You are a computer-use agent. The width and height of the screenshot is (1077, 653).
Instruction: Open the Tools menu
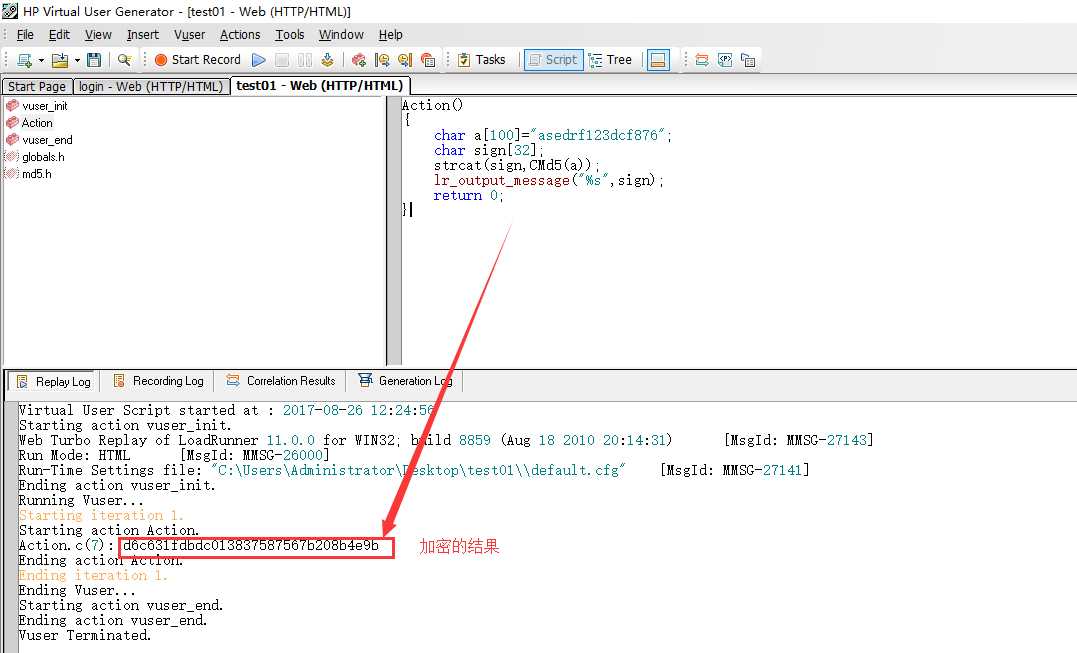click(x=290, y=34)
